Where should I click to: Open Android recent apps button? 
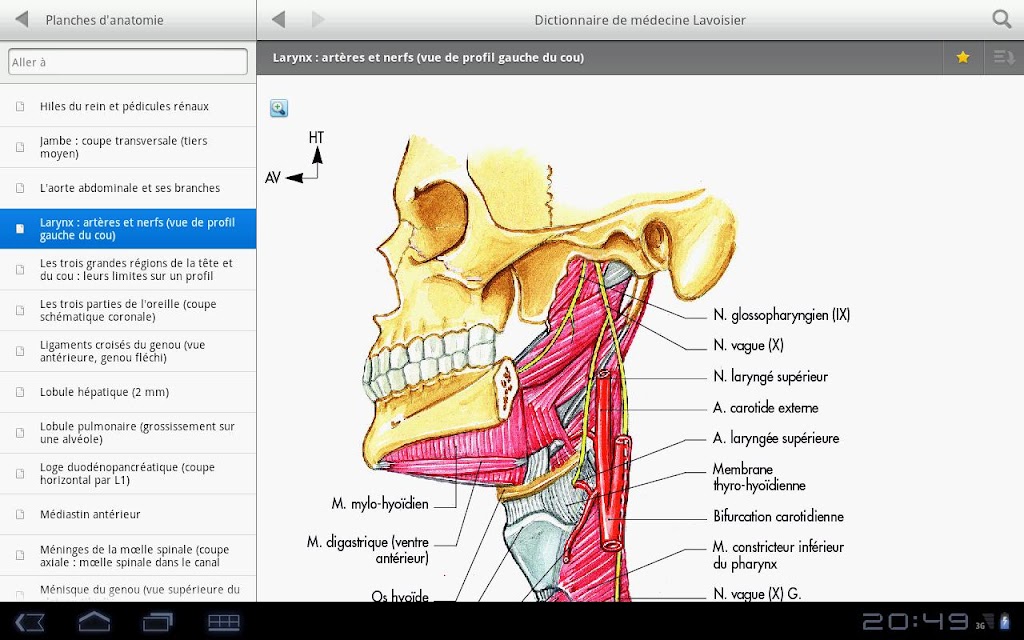click(x=158, y=622)
